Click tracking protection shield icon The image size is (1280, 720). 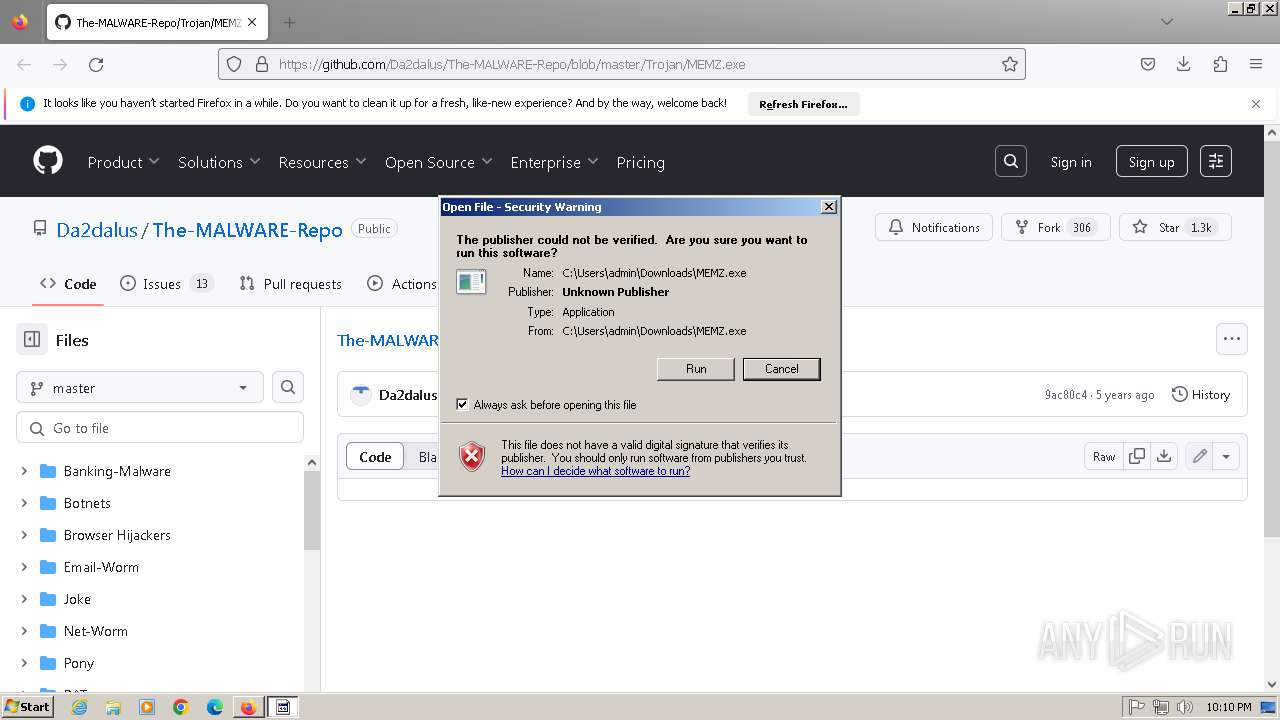(234, 64)
